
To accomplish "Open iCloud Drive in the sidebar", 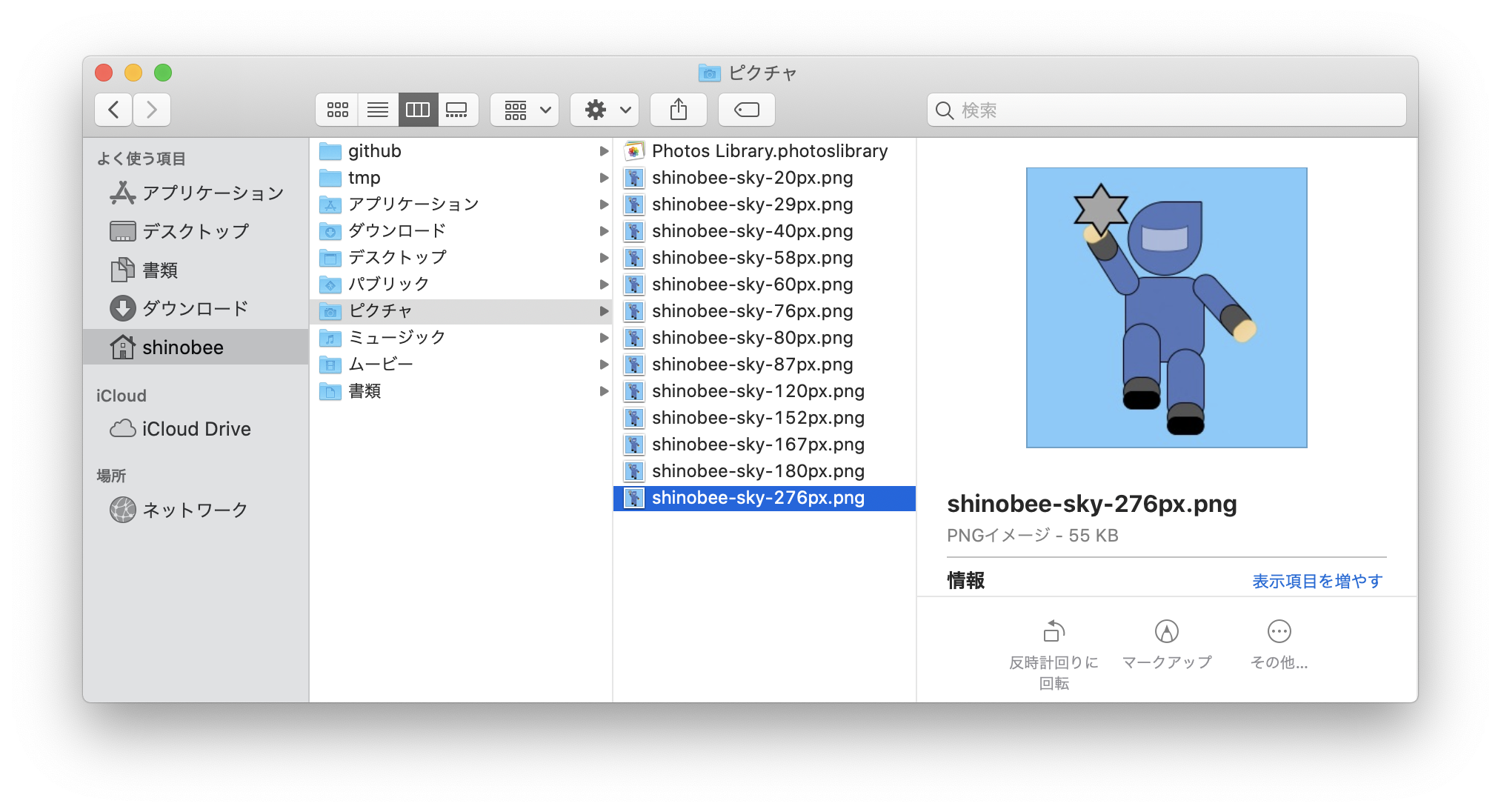I will (196, 428).
